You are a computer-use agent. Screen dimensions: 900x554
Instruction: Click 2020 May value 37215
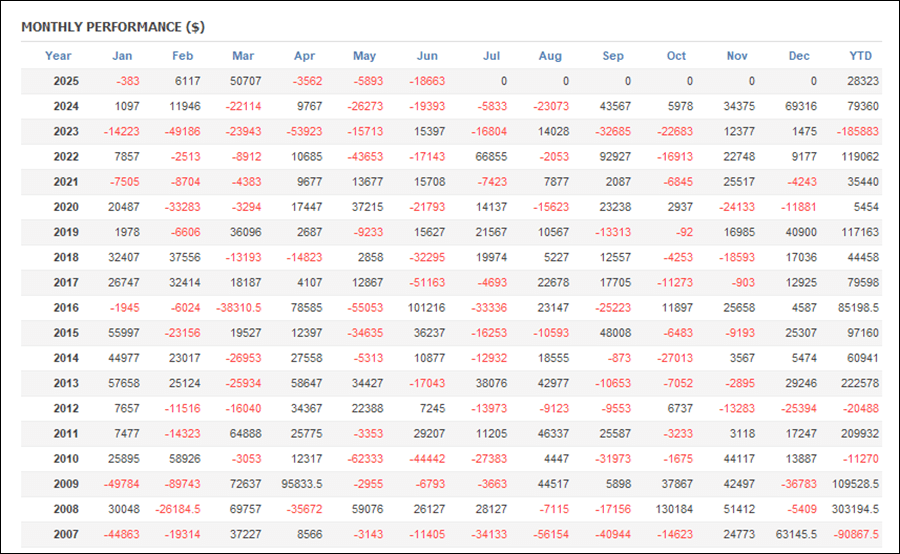click(367, 207)
